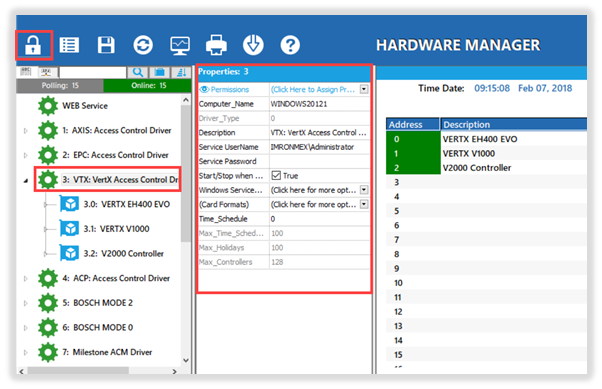Click the download arrow circle icon
The width and height of the screenshot is (602, 389).
coord(253,45)
